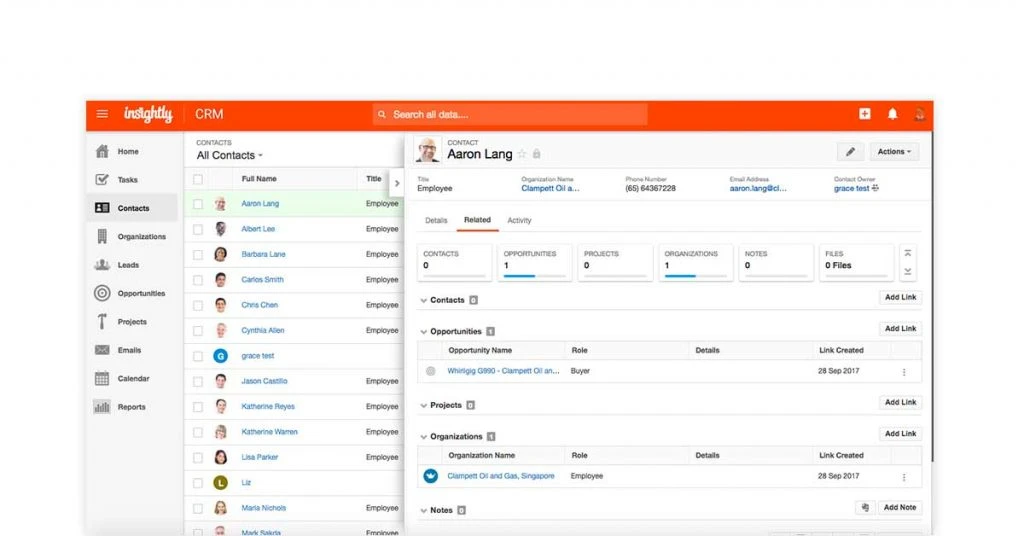The height and width of the screenshot is (536, 1024).
Task: Check the box for grace test
Action: point(198,356)
